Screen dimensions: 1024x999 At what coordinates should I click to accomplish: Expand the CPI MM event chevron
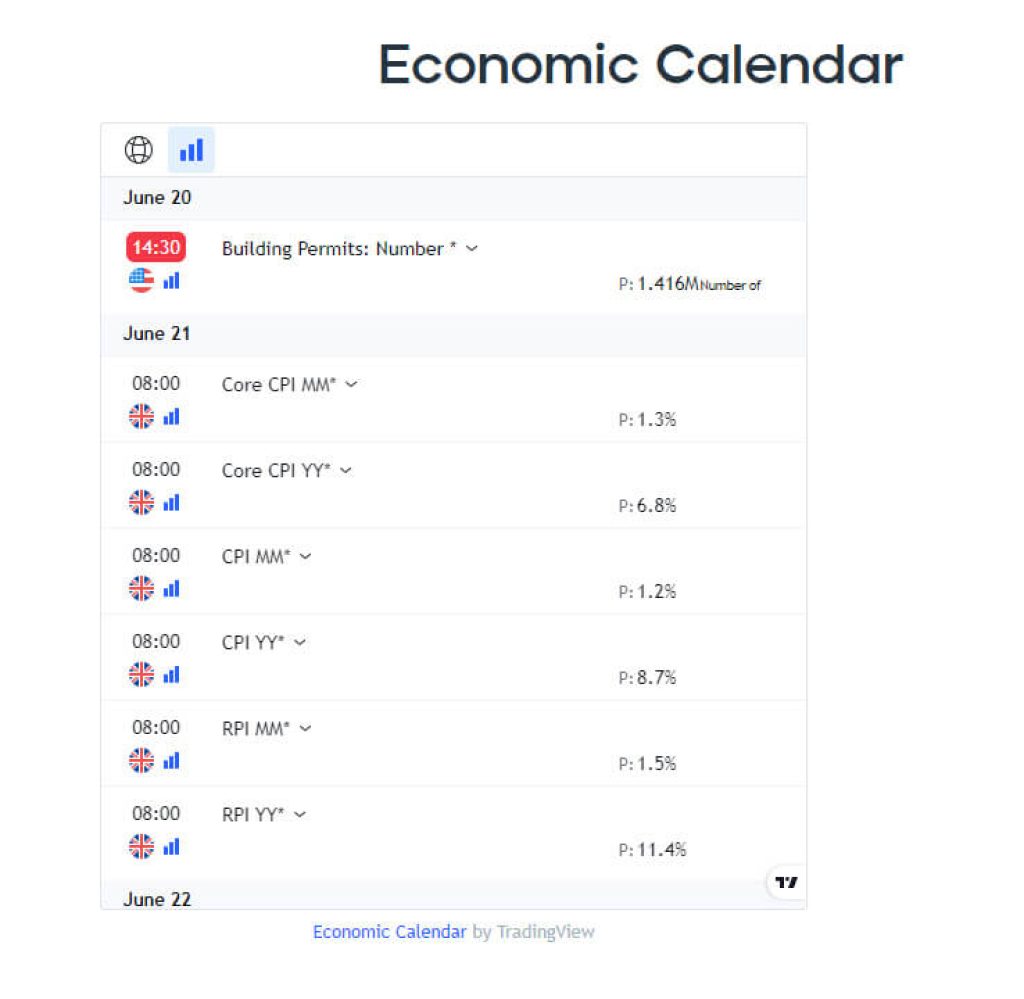click(305, 557)
